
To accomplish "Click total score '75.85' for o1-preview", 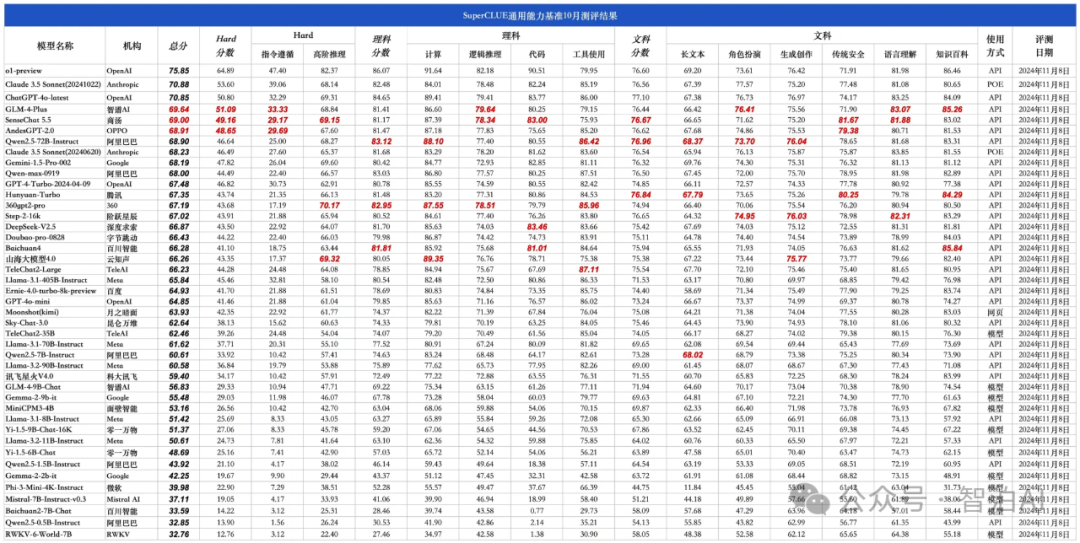I will click(x=178, y=70).
